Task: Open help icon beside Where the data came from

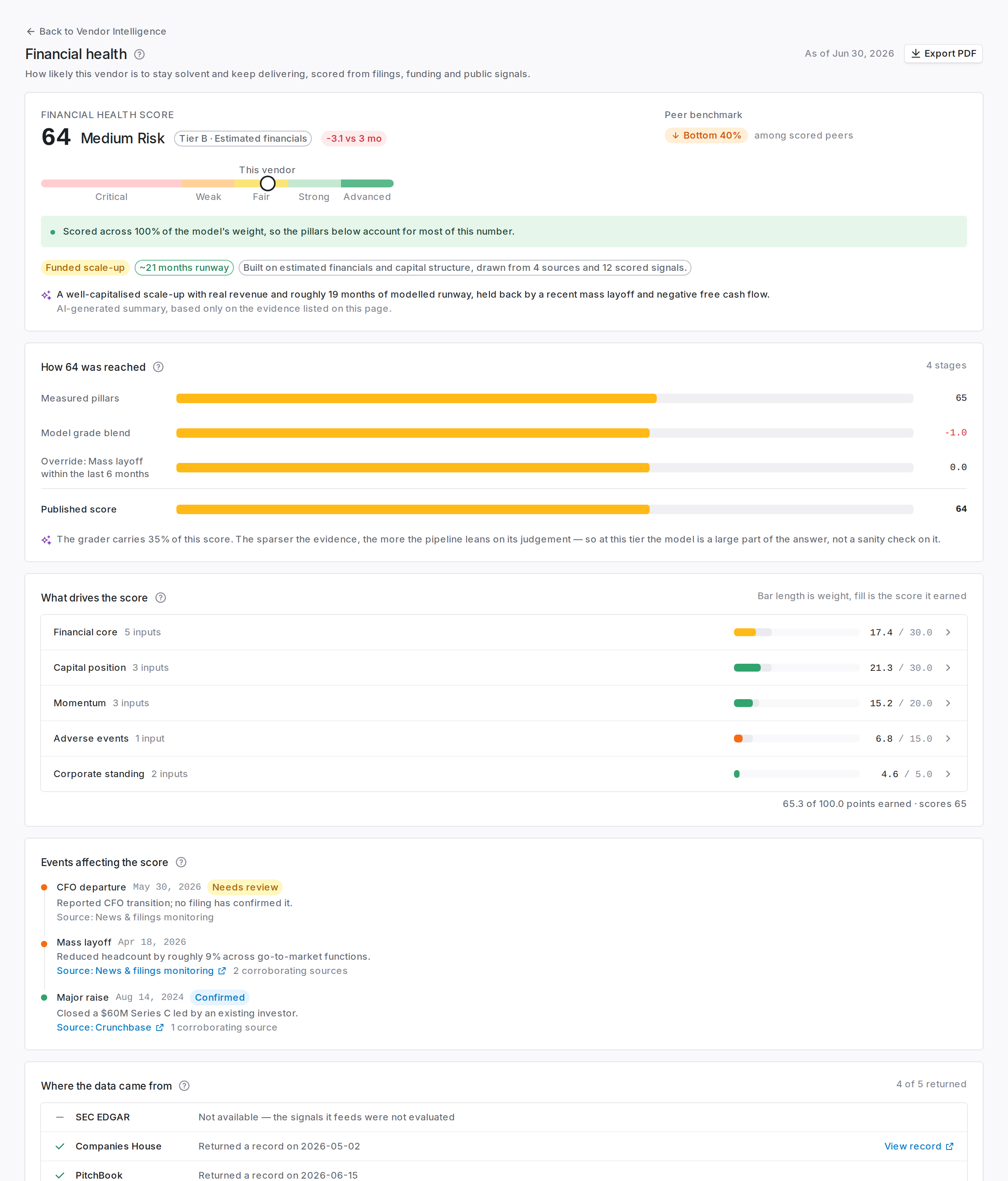Action: (184, 1086)
